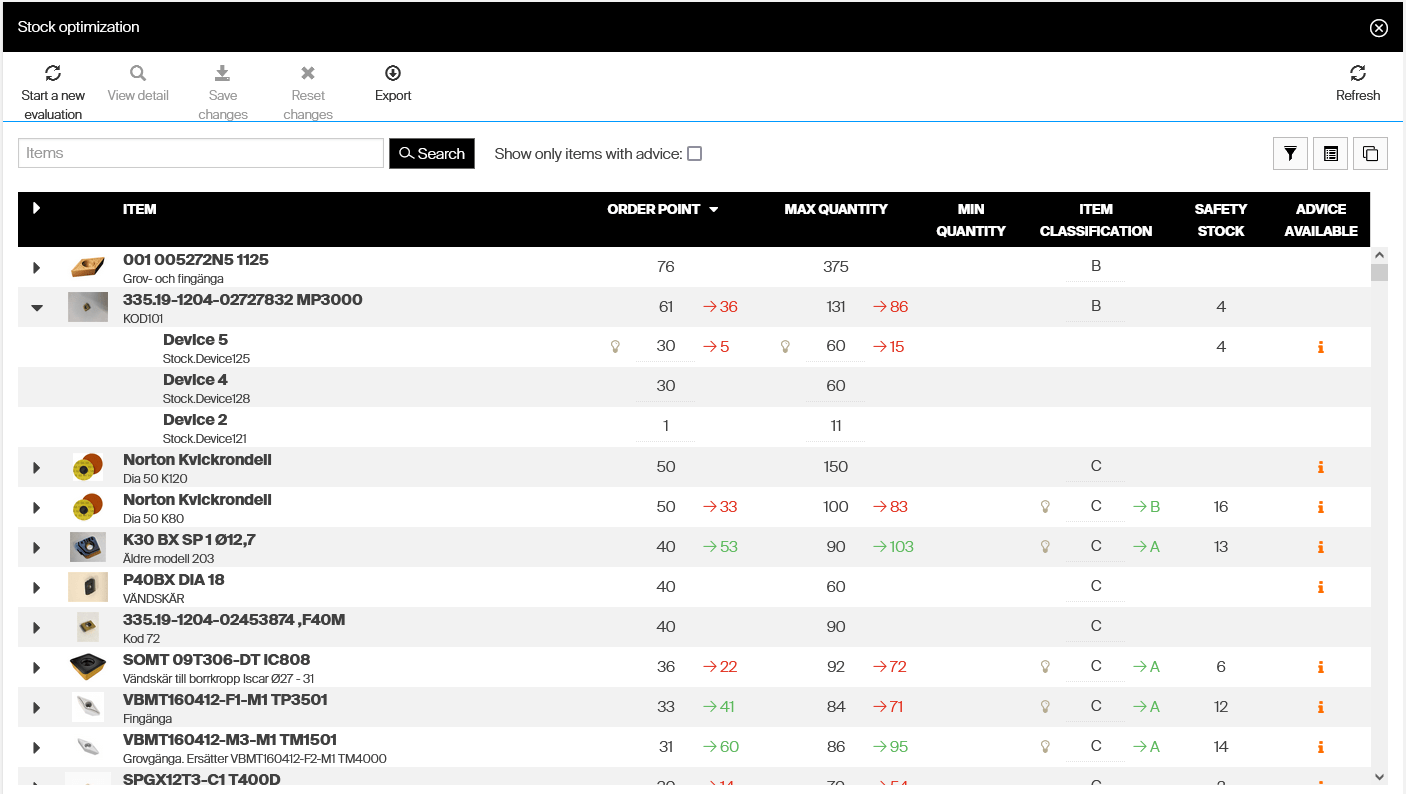The width and height of the screenshot is (1406, 794).
Task: Click the Refresh icon
Action: click(1357, 73)
